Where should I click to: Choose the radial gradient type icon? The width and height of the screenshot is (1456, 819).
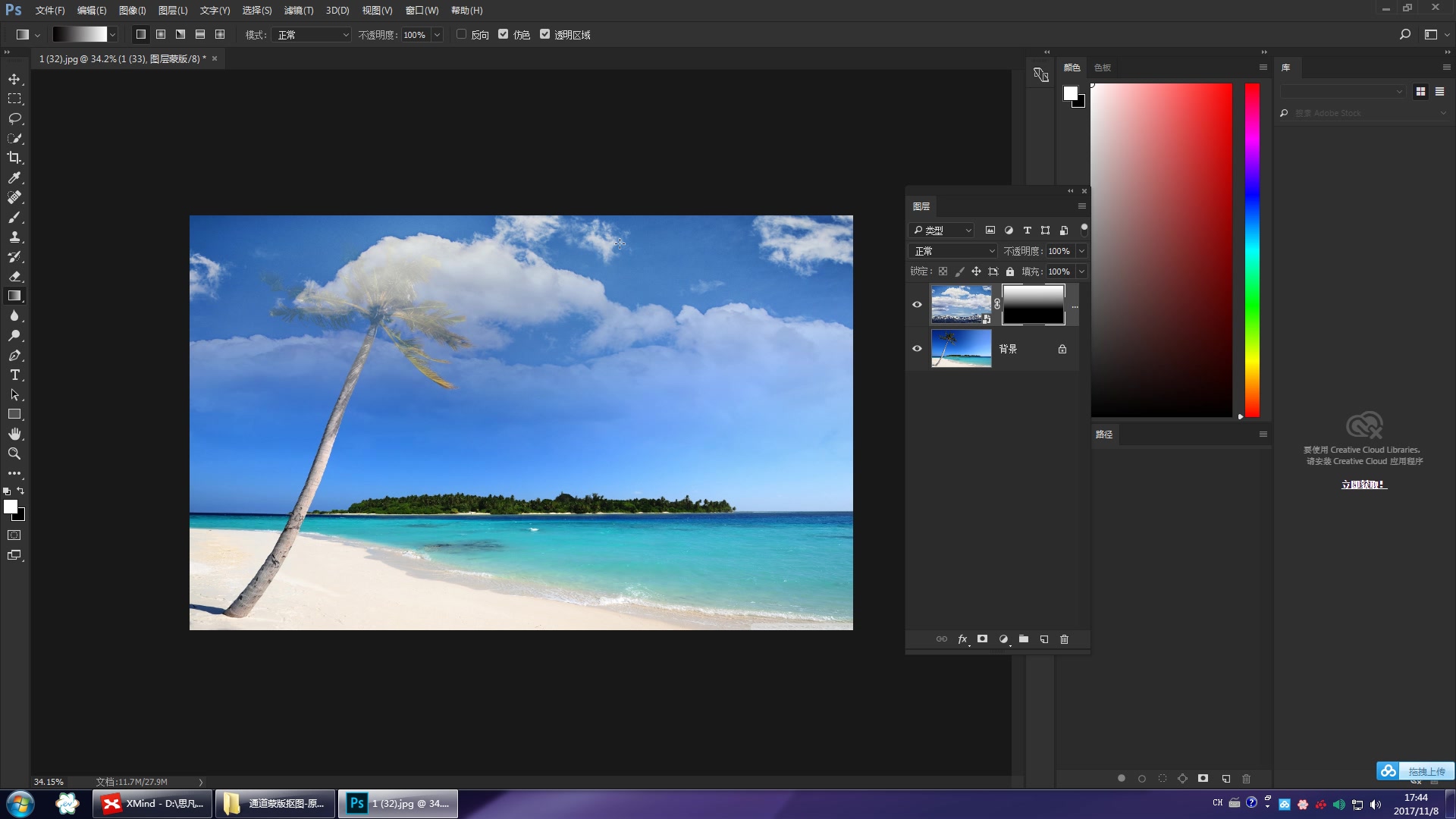tap(161, 34)
